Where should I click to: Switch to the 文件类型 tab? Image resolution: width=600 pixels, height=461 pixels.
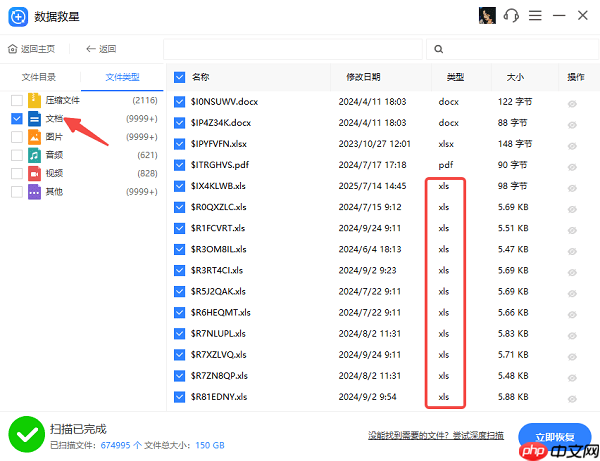click(x=122, y=77)
